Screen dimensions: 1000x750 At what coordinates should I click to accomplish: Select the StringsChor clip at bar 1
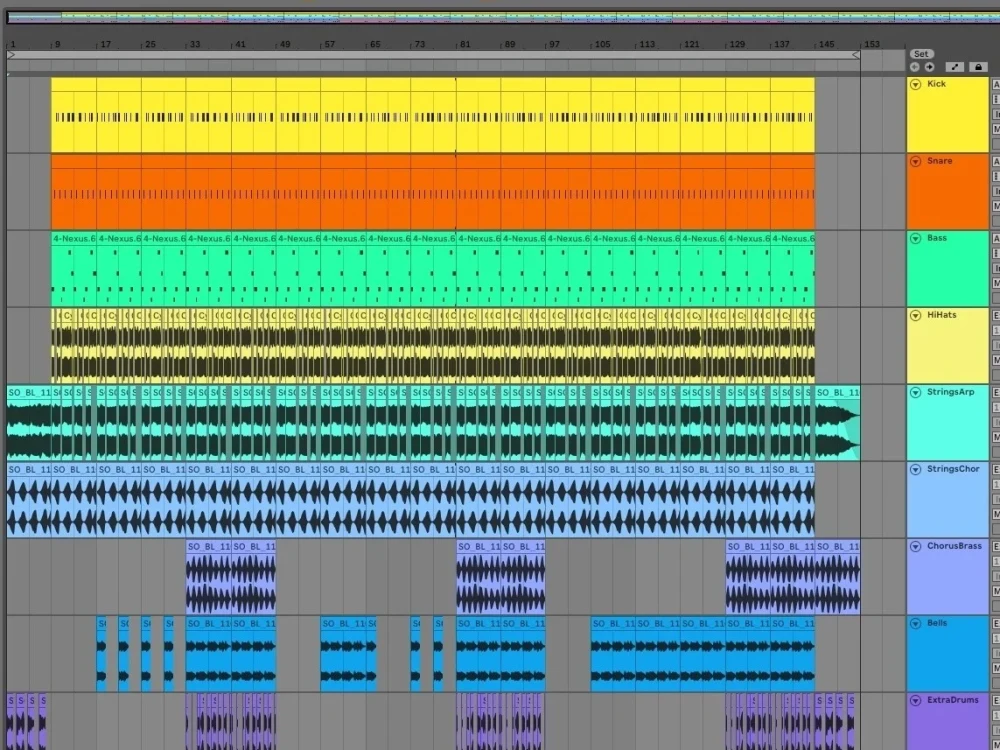tap(29, 500)
